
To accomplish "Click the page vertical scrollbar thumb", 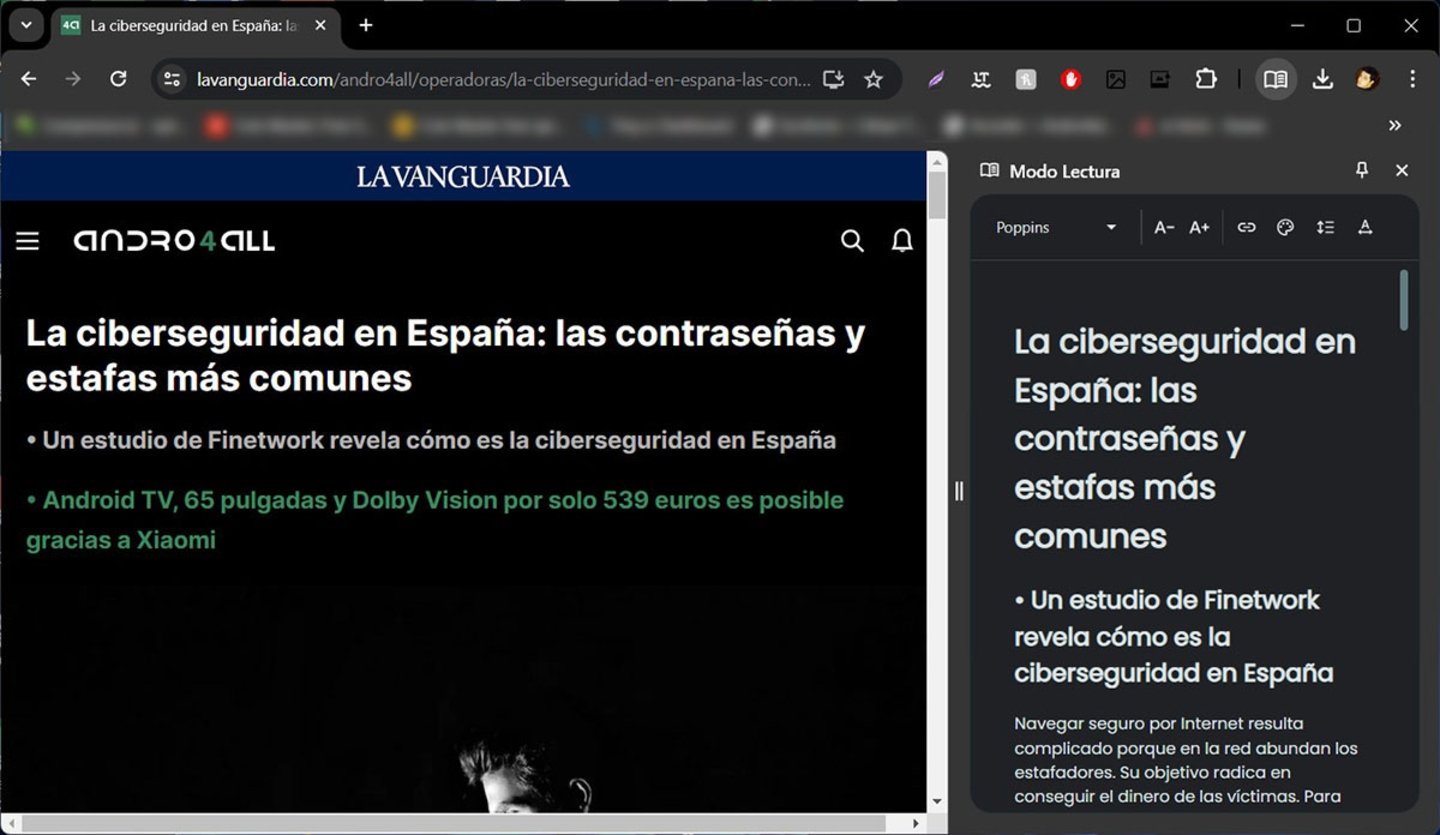I will click(x=937, y=196).
